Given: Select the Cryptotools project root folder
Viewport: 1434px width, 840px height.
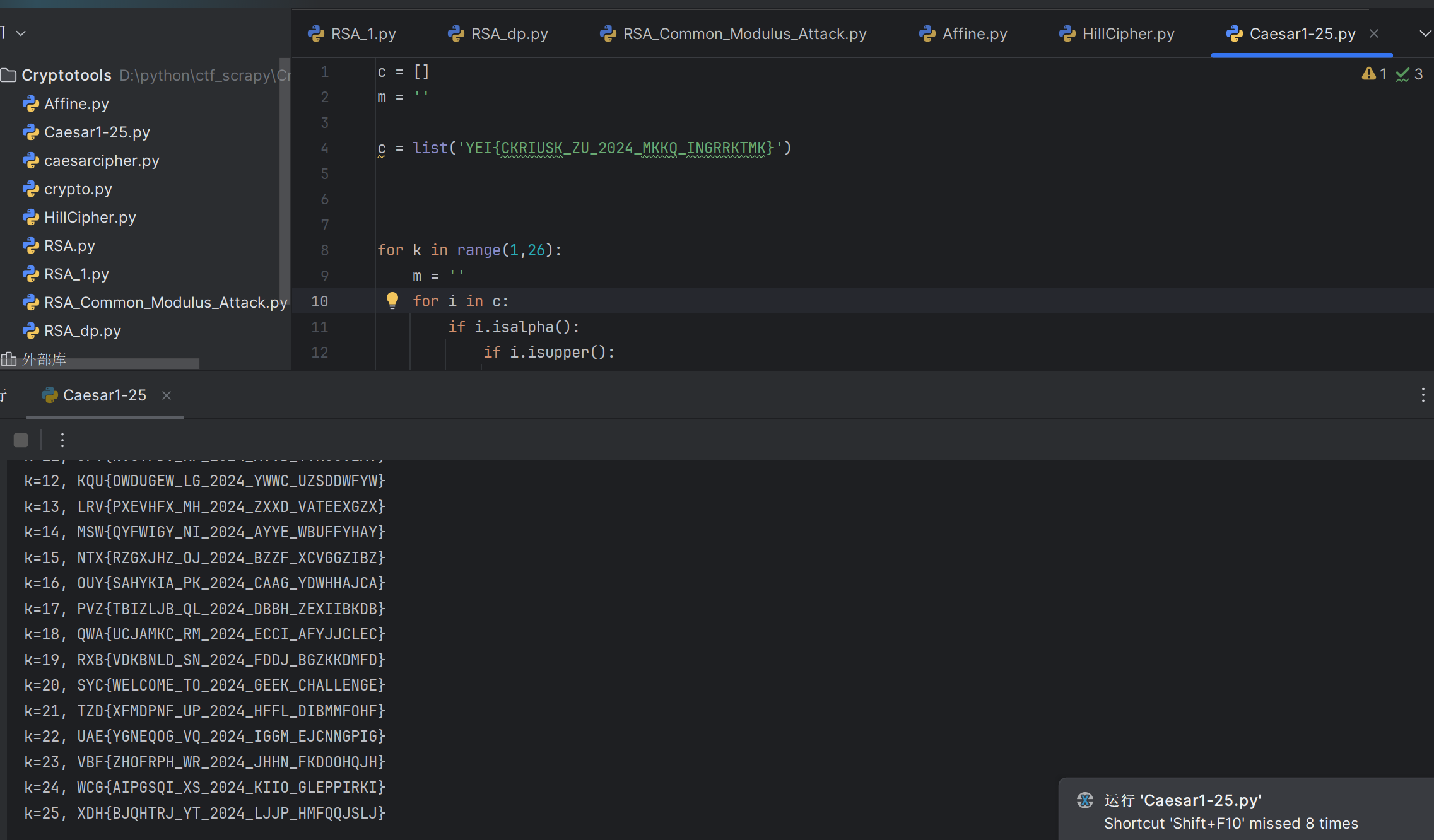Looking at the screenshot, I should [x=66, y=76].
